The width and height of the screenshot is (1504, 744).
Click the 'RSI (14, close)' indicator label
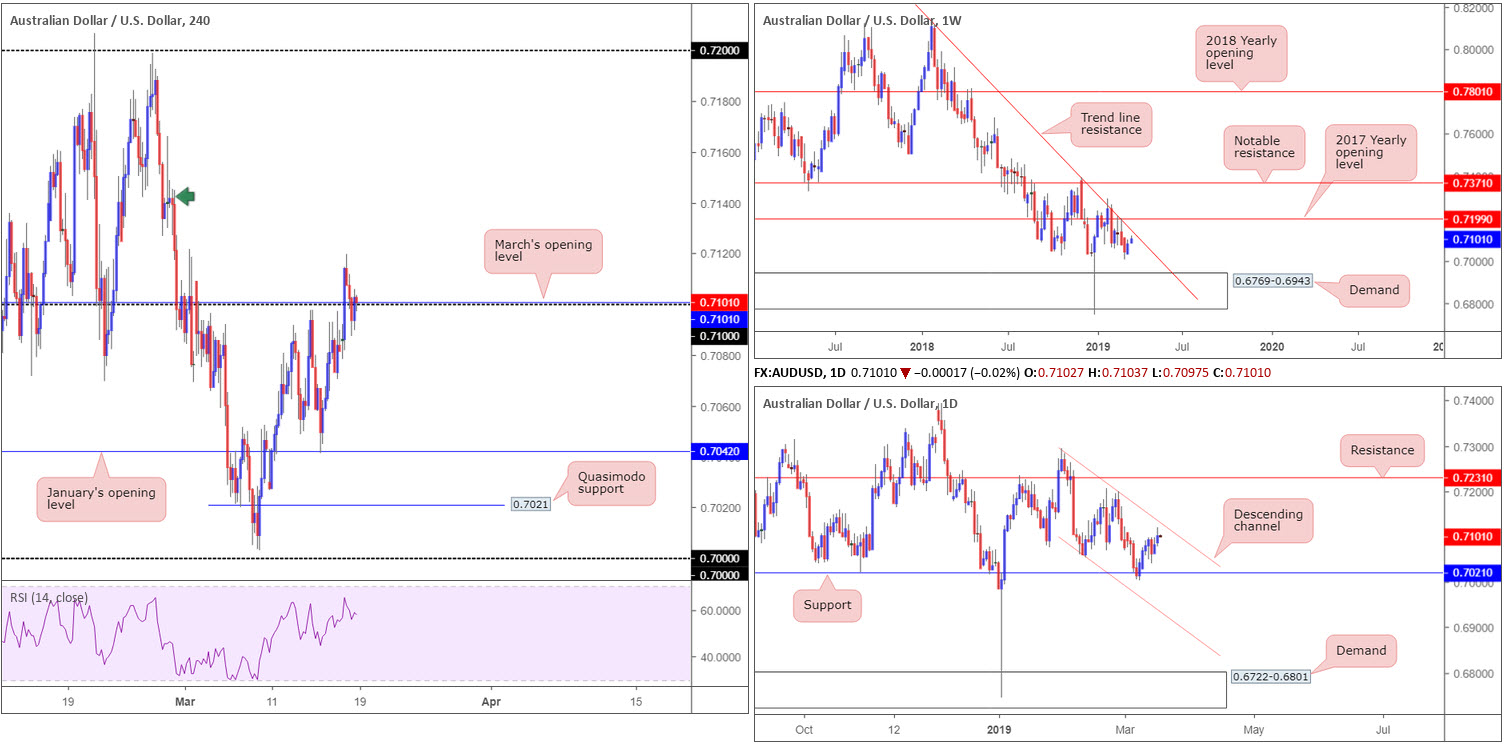49,598
